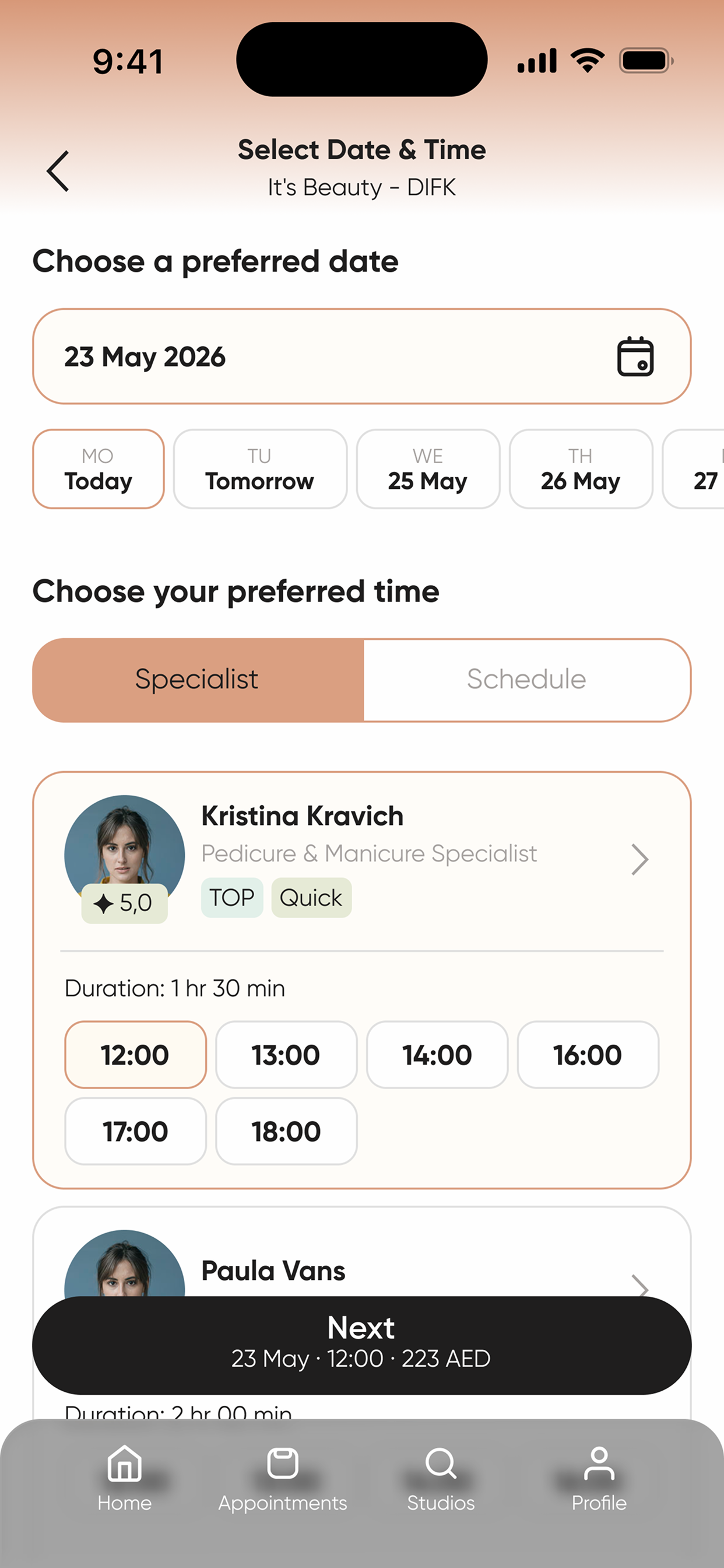Screen dimensions: 724x1568
Task: Choose the 18:00 time slot
Action: tap(287, 1132)
